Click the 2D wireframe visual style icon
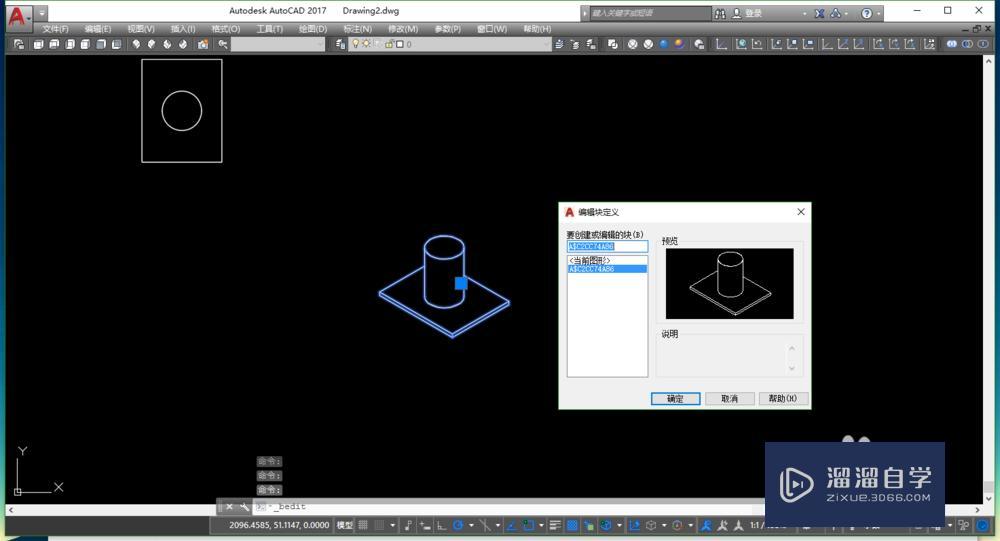Viewport: 1000px width, 541px height. (612, 44)
